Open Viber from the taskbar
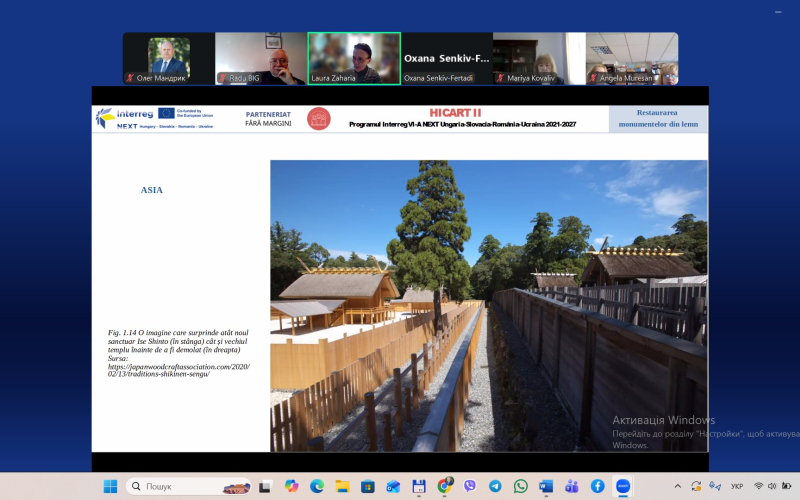Viewport: 800px width, 500px height. 470,486
